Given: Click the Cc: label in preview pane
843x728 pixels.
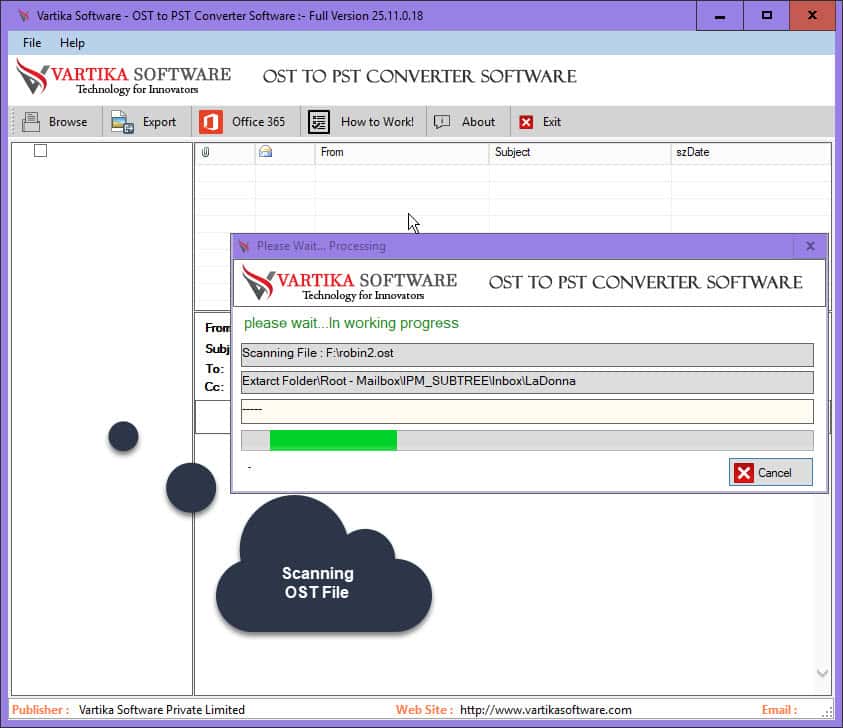Looking at the screenshot, I should click(x=214, y=387).
